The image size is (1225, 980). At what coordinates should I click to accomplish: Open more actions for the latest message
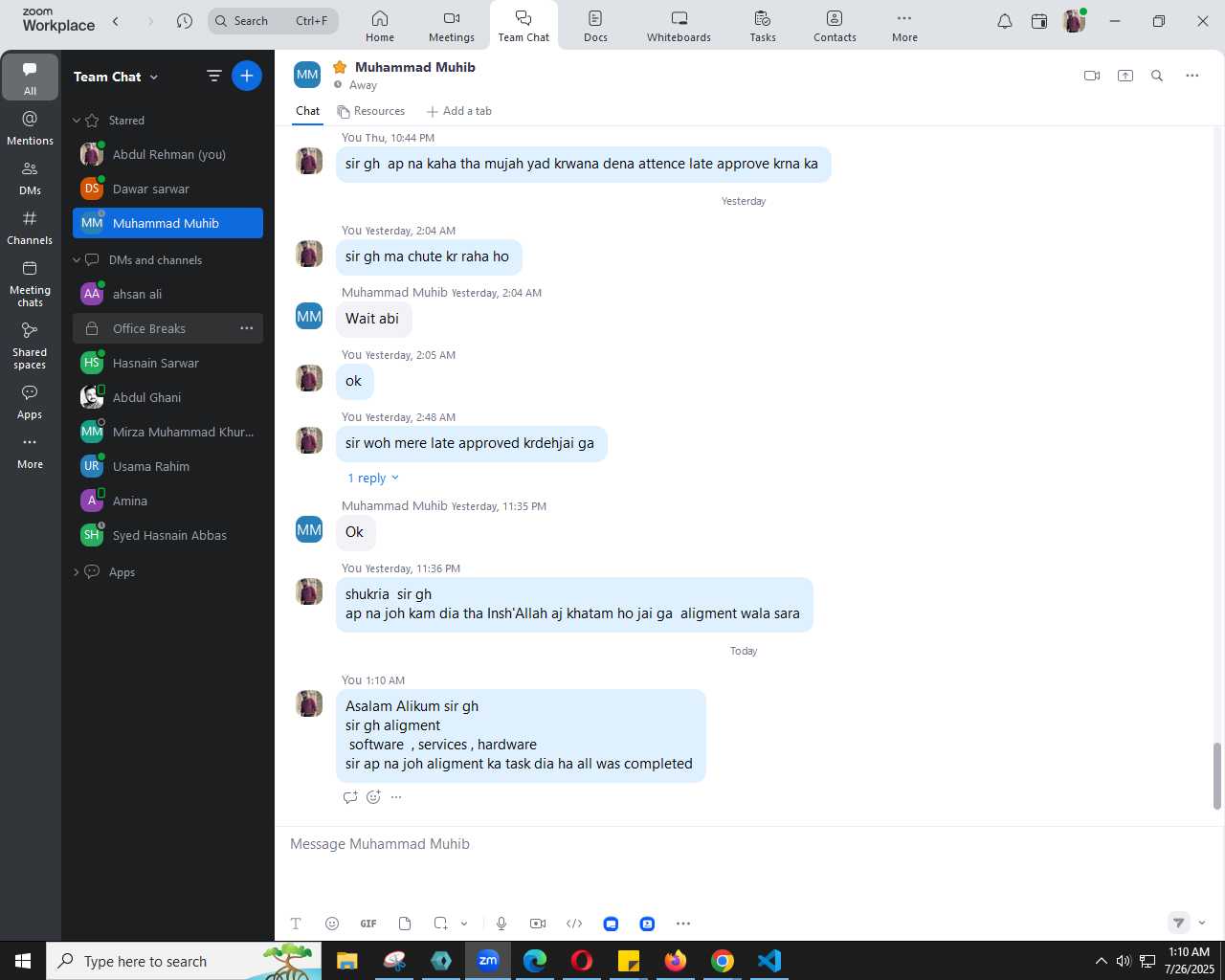396,797
